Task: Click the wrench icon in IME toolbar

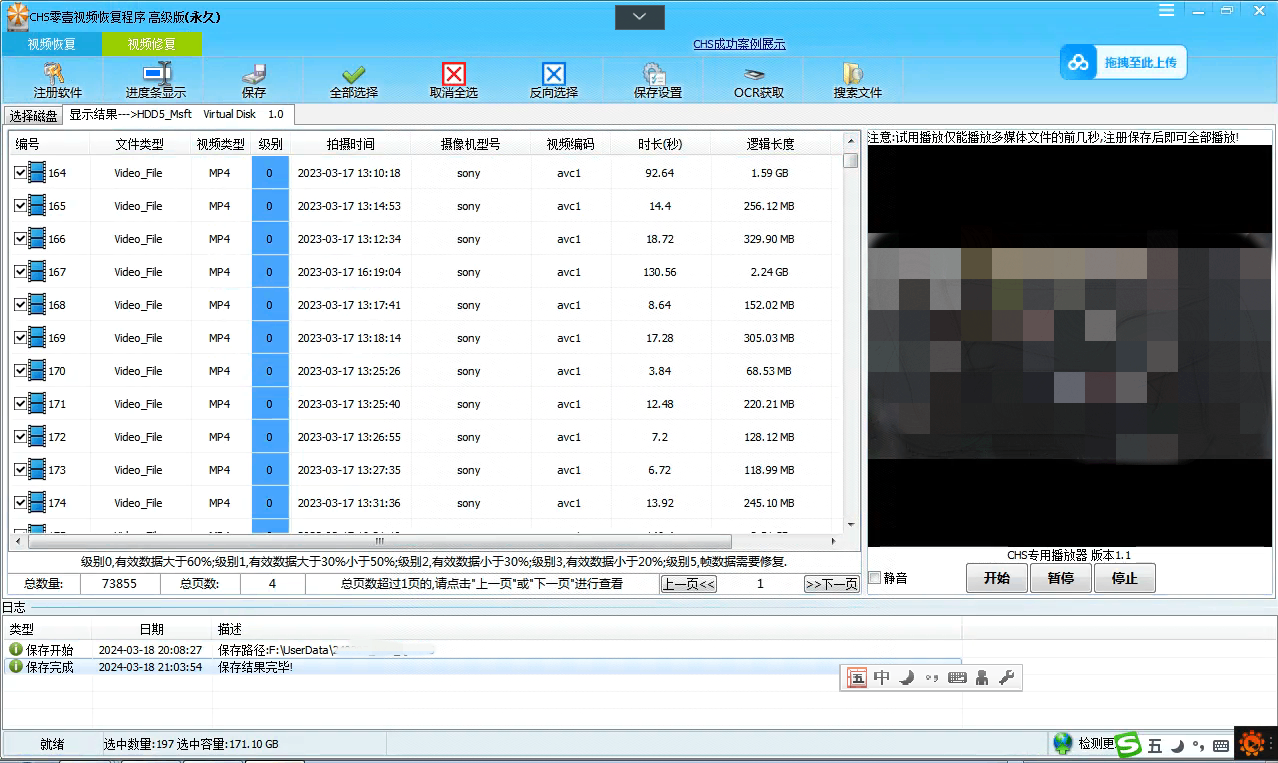Action: [1007, 678]
